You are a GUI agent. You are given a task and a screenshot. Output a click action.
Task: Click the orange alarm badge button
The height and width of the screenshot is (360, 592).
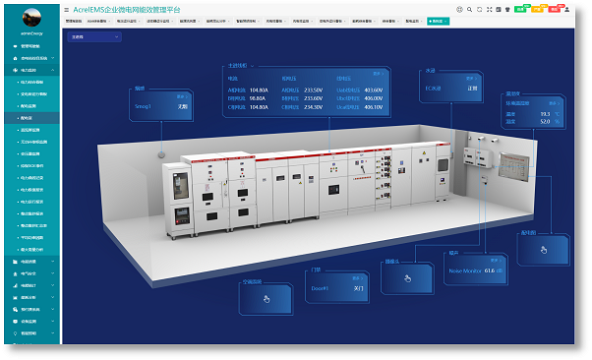pyautogui.click(x=538, y=9)
